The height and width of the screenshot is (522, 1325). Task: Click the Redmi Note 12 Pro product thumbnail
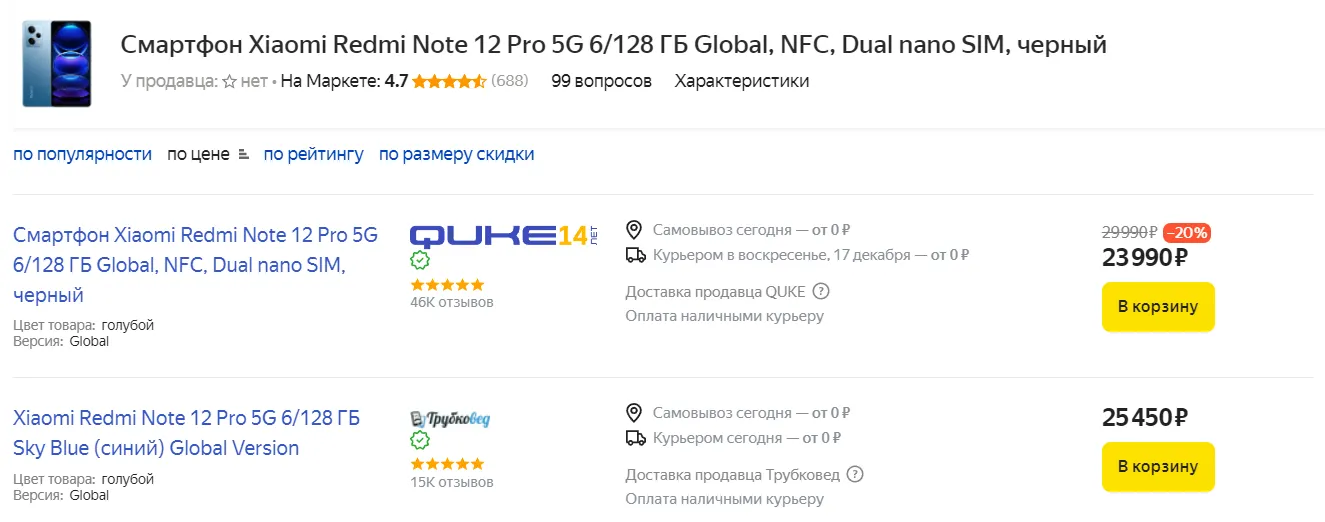pos(57,63)
